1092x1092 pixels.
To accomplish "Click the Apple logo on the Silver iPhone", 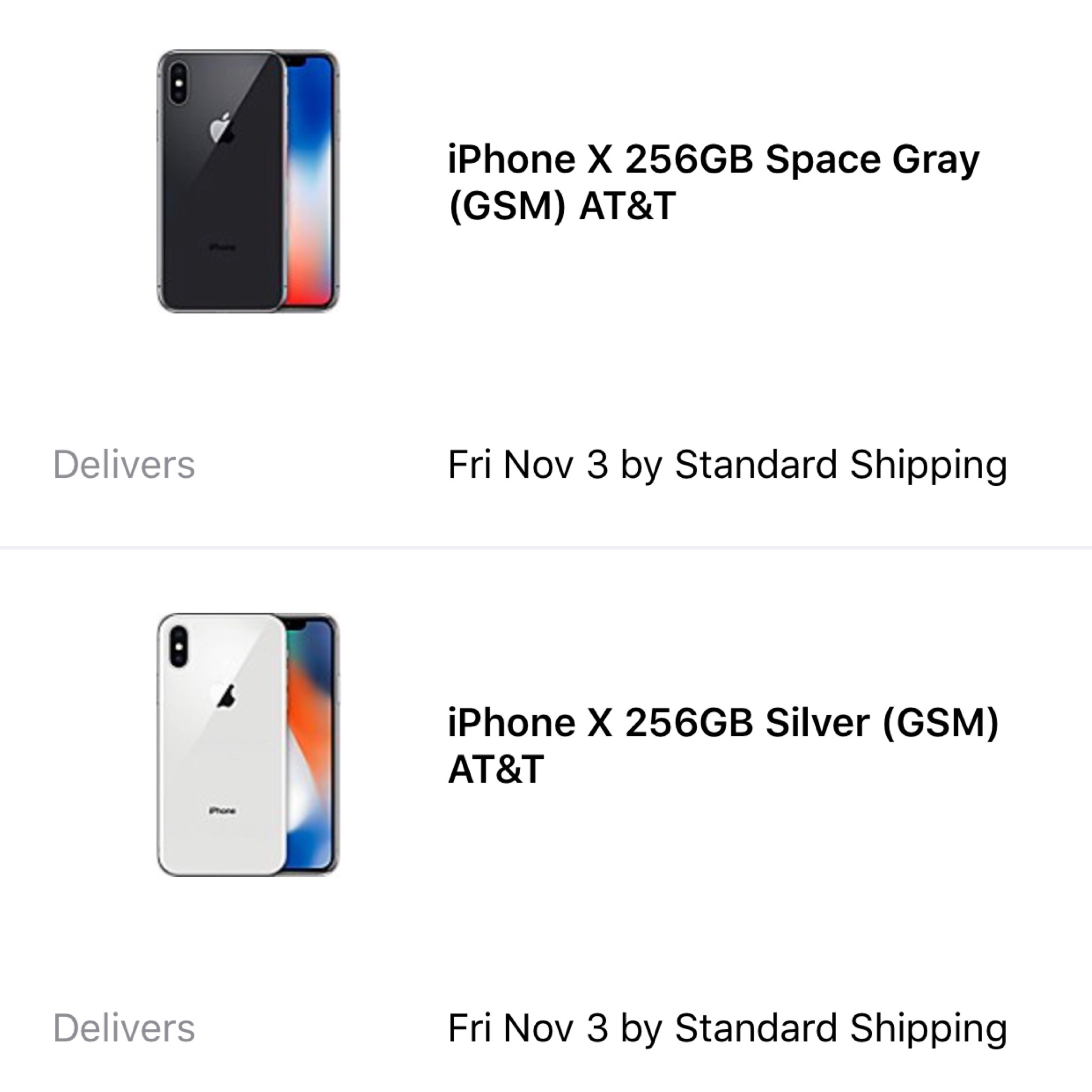I will [x=224, y=693].
